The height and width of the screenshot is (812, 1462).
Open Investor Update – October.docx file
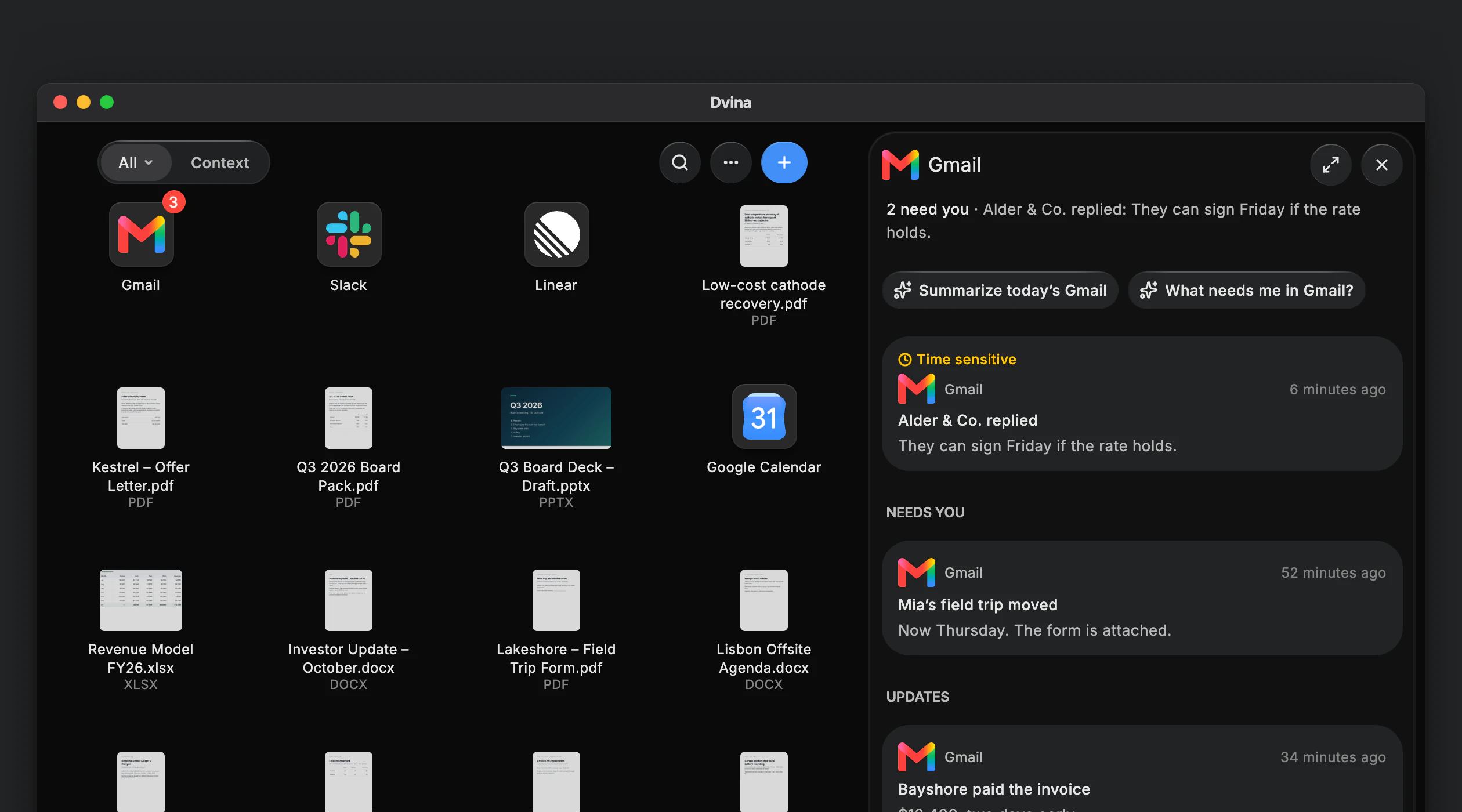pyautogui.click(x=349, y=600)
